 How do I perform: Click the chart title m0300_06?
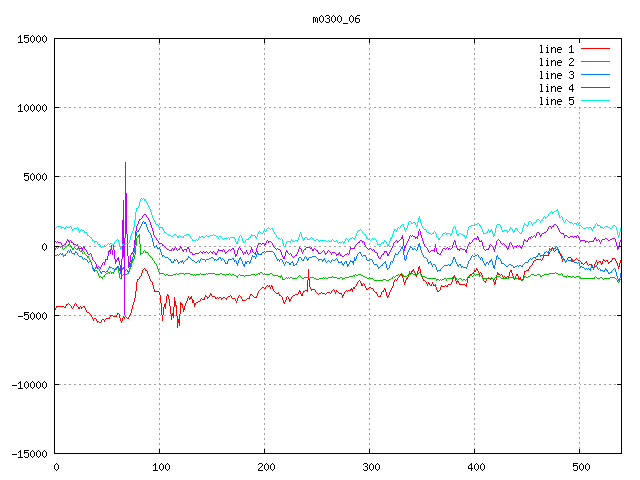(336, 20)
